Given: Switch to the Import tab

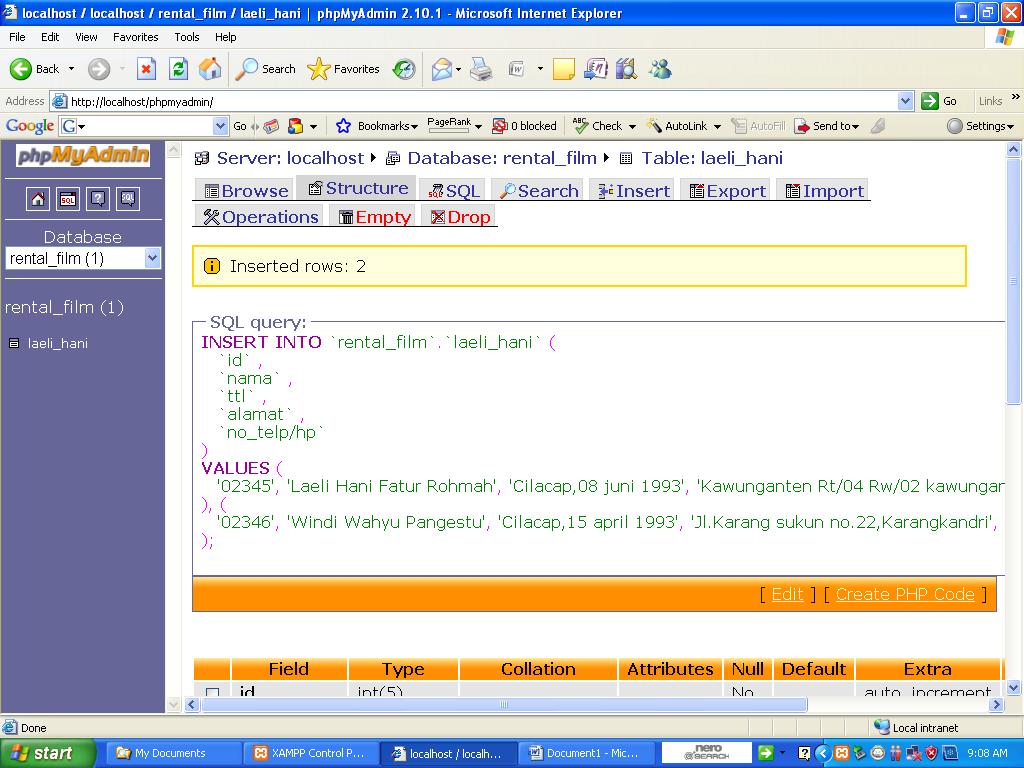Looking at the screenshot, I should pos(824,191).
